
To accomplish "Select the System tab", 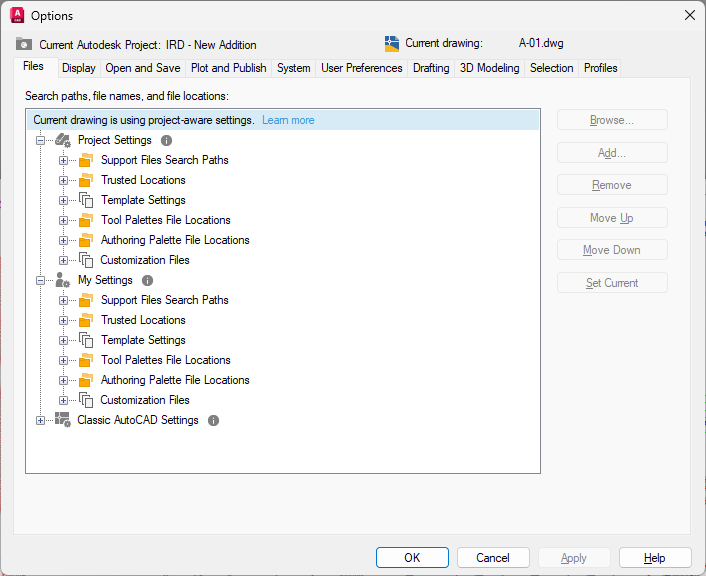I will 294,68.
